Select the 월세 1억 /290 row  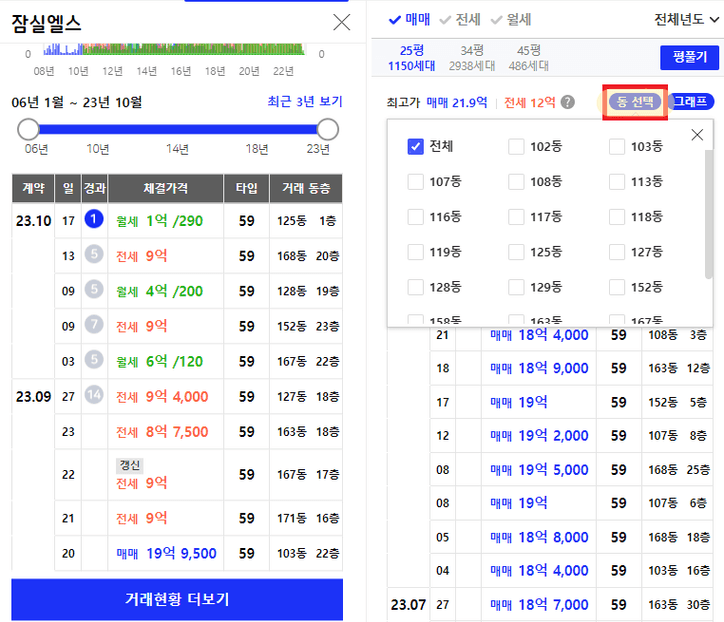click(x=199, y=221)
